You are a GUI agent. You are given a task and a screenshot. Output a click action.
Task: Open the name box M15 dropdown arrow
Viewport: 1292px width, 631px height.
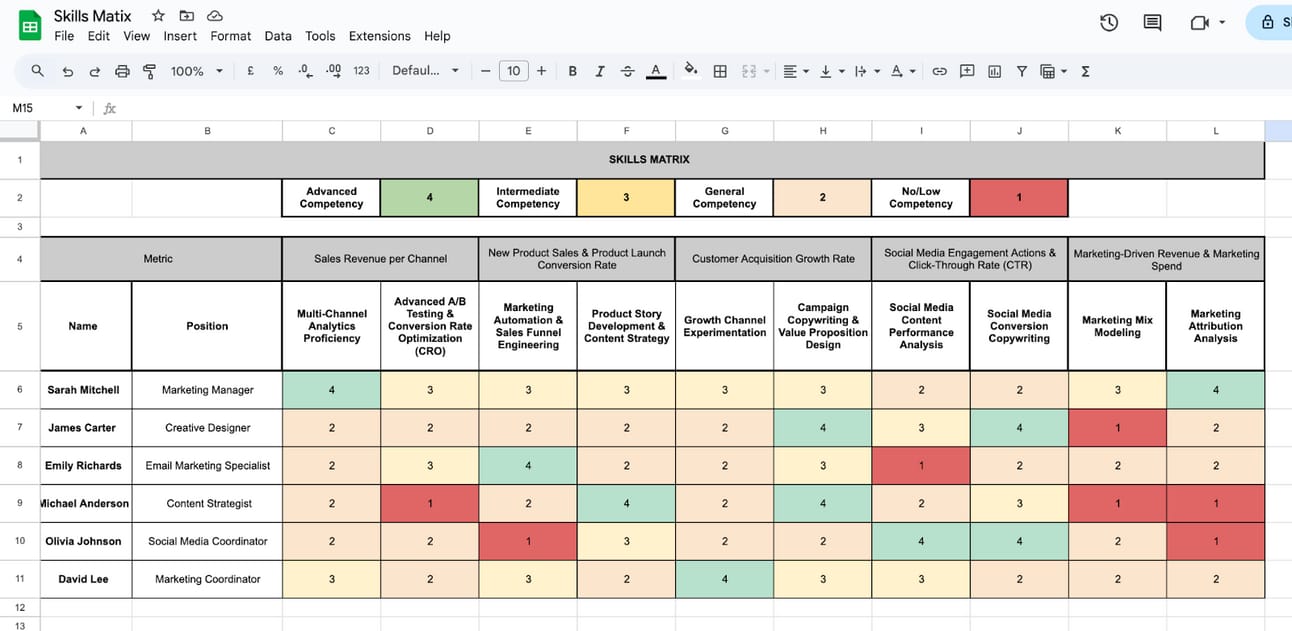point(79,108)
